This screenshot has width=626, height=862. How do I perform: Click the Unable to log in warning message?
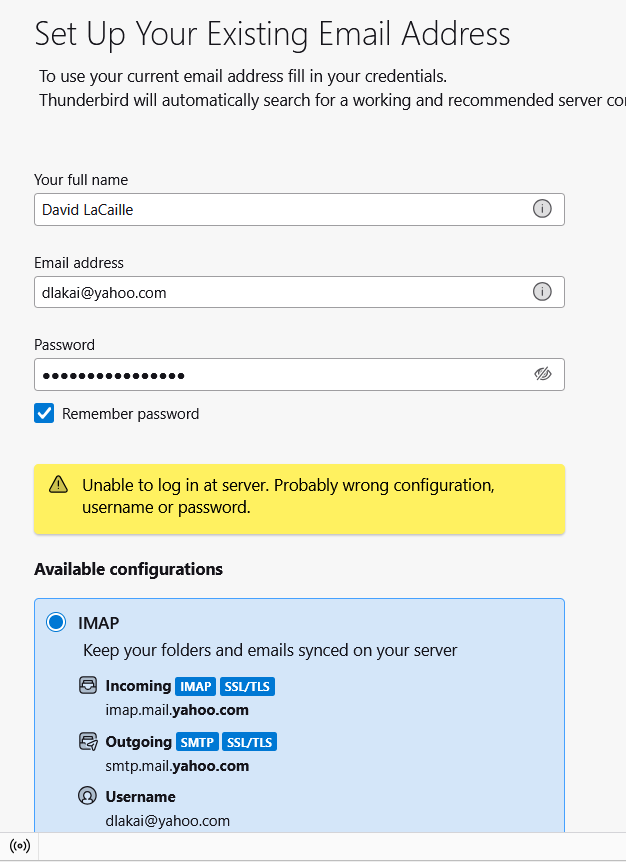pyautogui.click(x=288, y=496)
